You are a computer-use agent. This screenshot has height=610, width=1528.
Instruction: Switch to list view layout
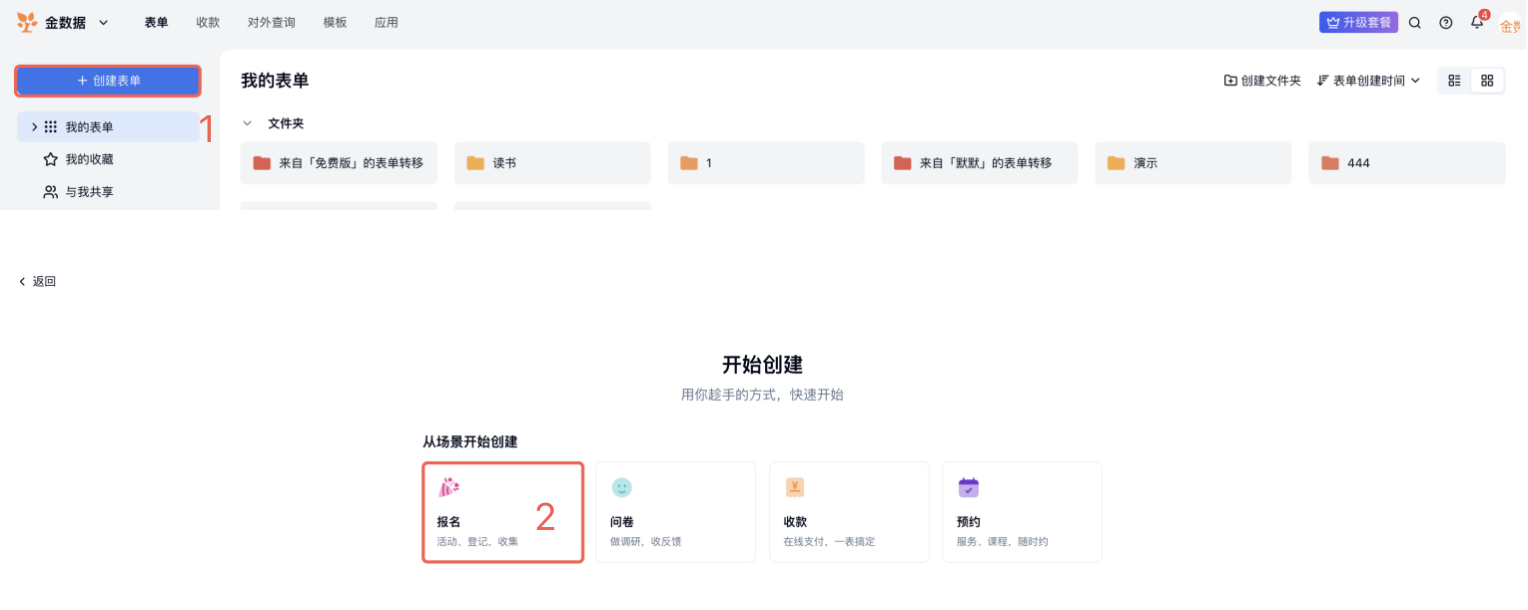pyautogui.click(x=1455, y=81)
